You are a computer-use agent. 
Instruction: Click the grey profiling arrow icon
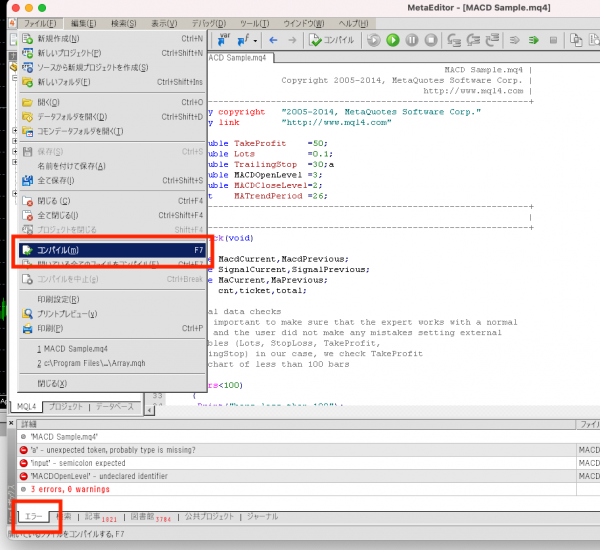(x=515, y=40)
